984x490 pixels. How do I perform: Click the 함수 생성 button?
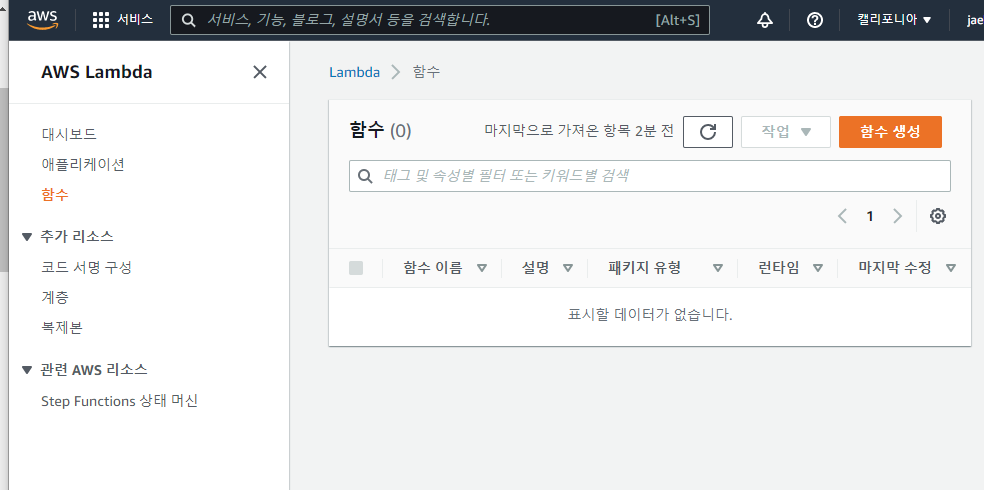[x=890, y=132]
